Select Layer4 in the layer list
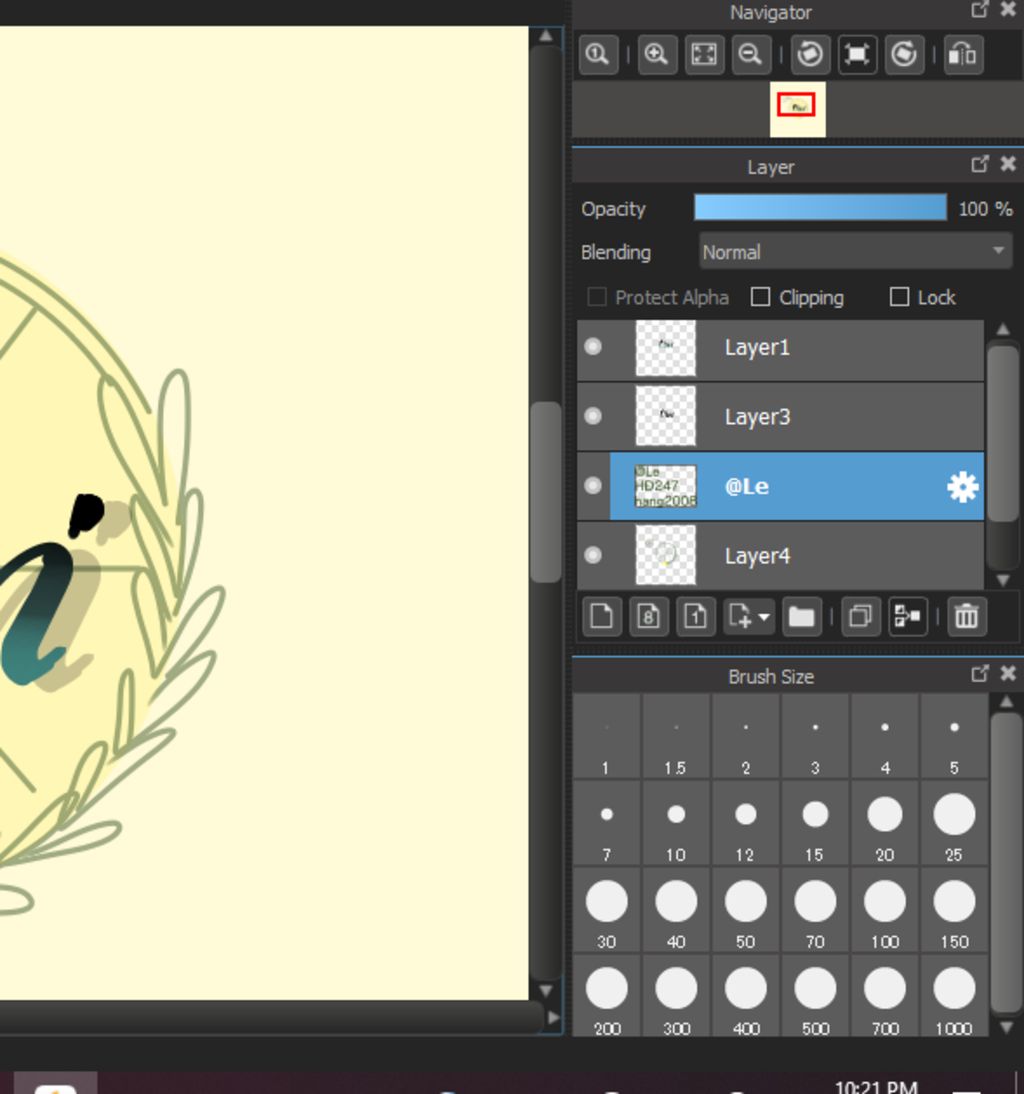The height and width of the screenshot is (1094, 1024). pyautogui.click(x=781, y=555)
